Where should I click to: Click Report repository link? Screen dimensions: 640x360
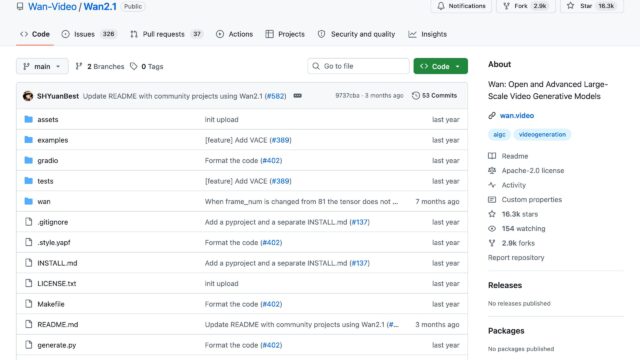pyautogui.click(x=516, y=258)
